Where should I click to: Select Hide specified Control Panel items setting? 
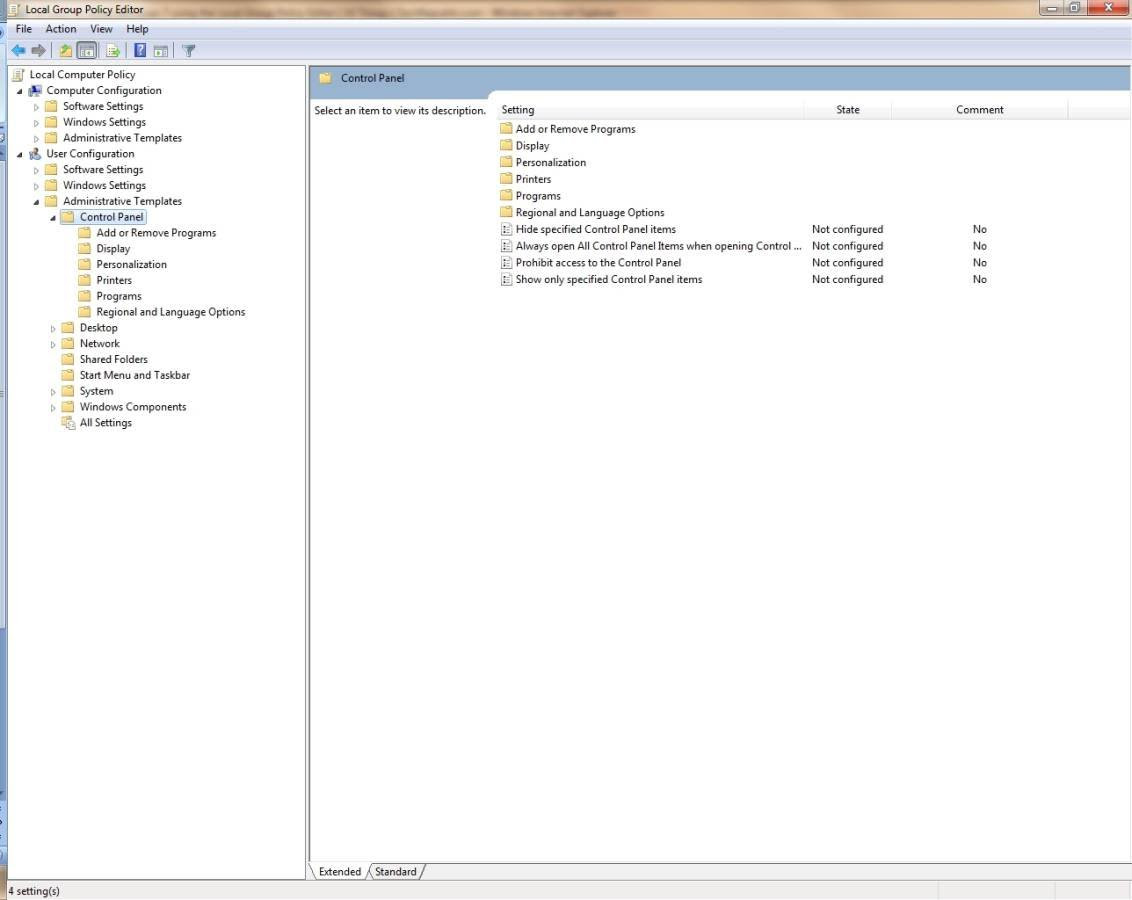(596, 230)
